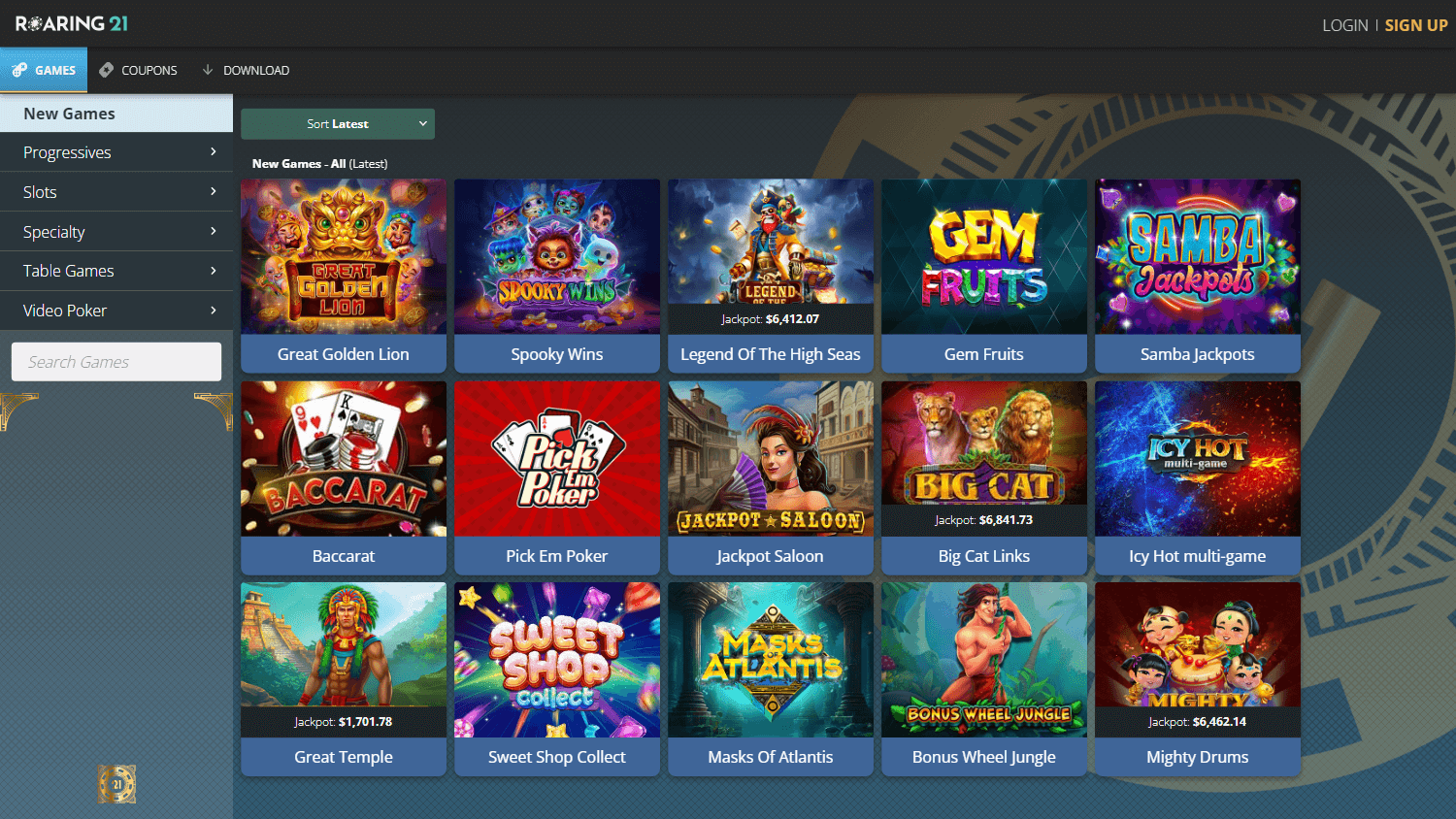Open the Spooky Wins game thumbnail

pyautogui.click(x=557, y=257)
